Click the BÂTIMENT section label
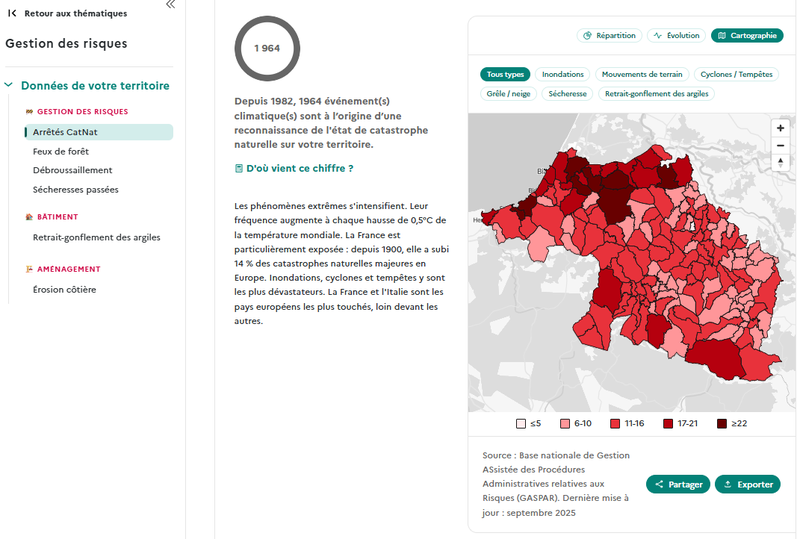This screenshot has height=539, width=800. point(58,217)
